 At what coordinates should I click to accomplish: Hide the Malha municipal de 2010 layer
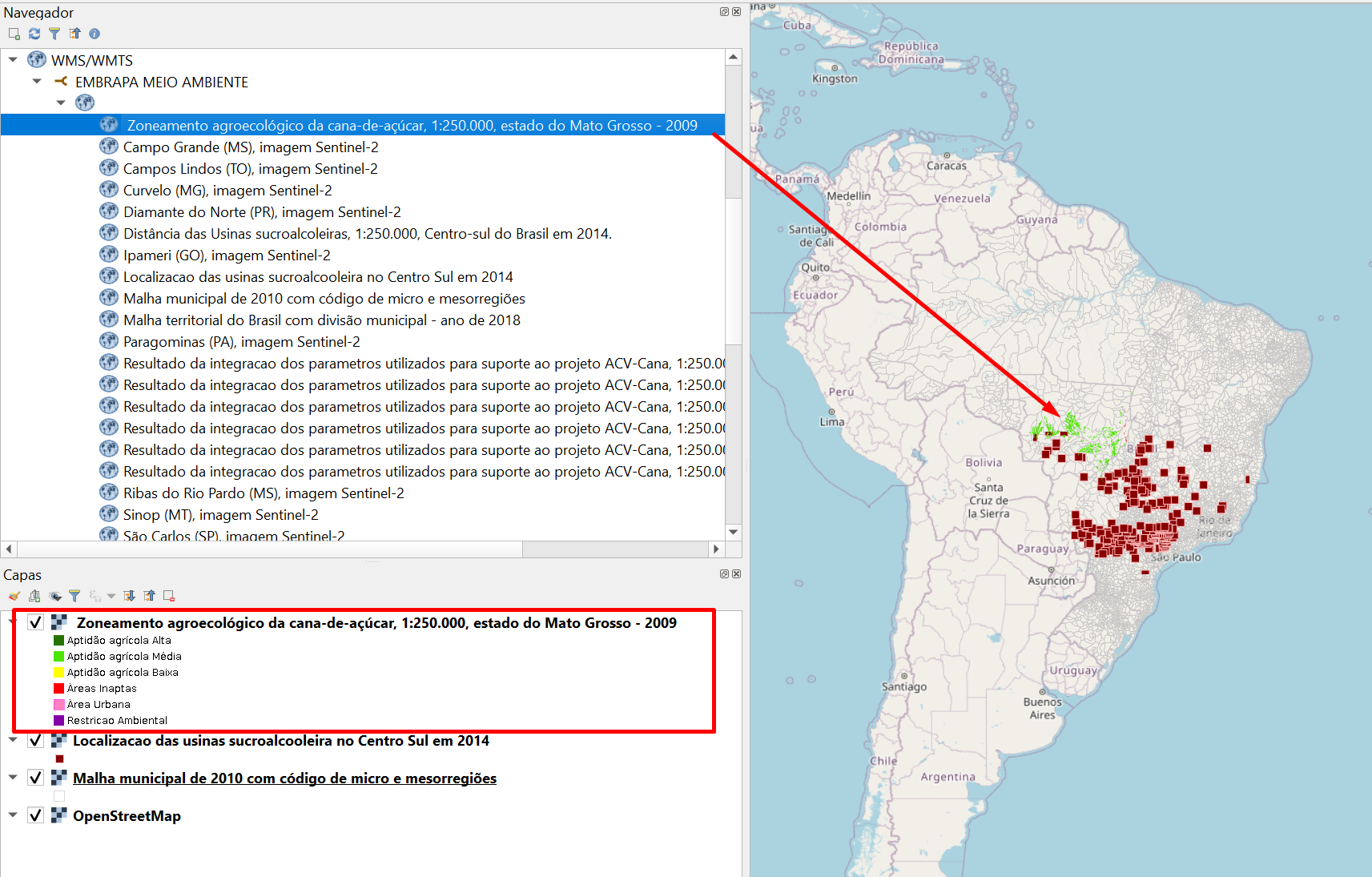pos(35,777)
